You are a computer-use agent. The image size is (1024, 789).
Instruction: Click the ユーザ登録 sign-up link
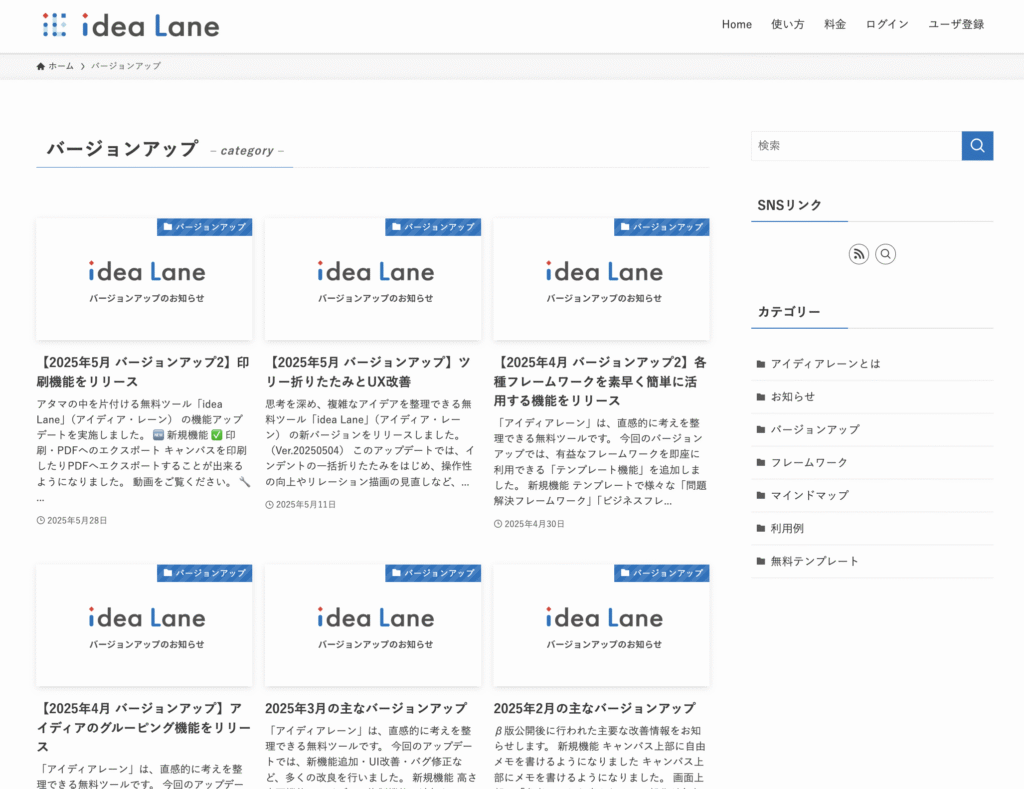(x=955, y=25)
